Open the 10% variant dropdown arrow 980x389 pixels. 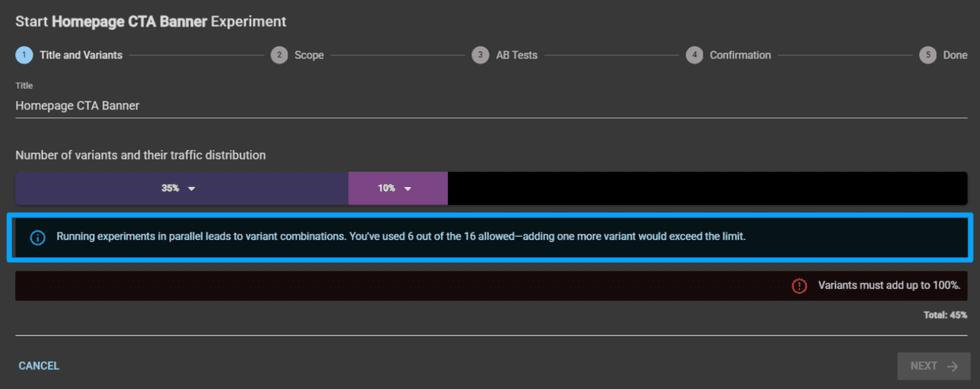408,189
